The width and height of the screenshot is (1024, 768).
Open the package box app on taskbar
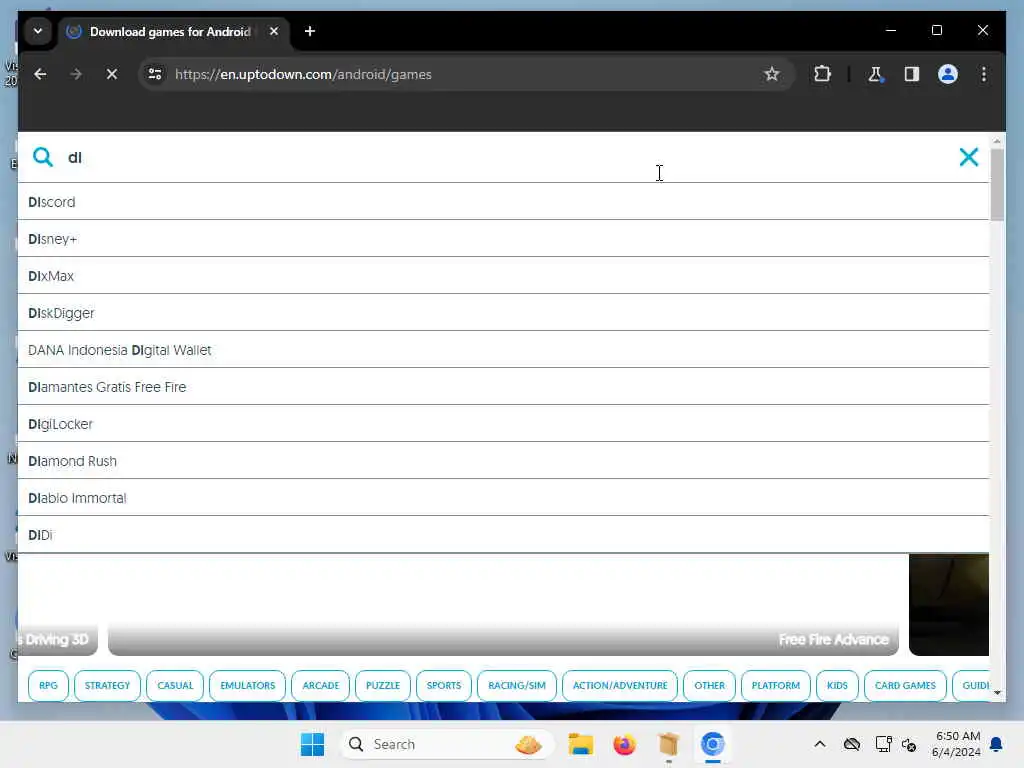pyautogui.click(x=668, y=744)
